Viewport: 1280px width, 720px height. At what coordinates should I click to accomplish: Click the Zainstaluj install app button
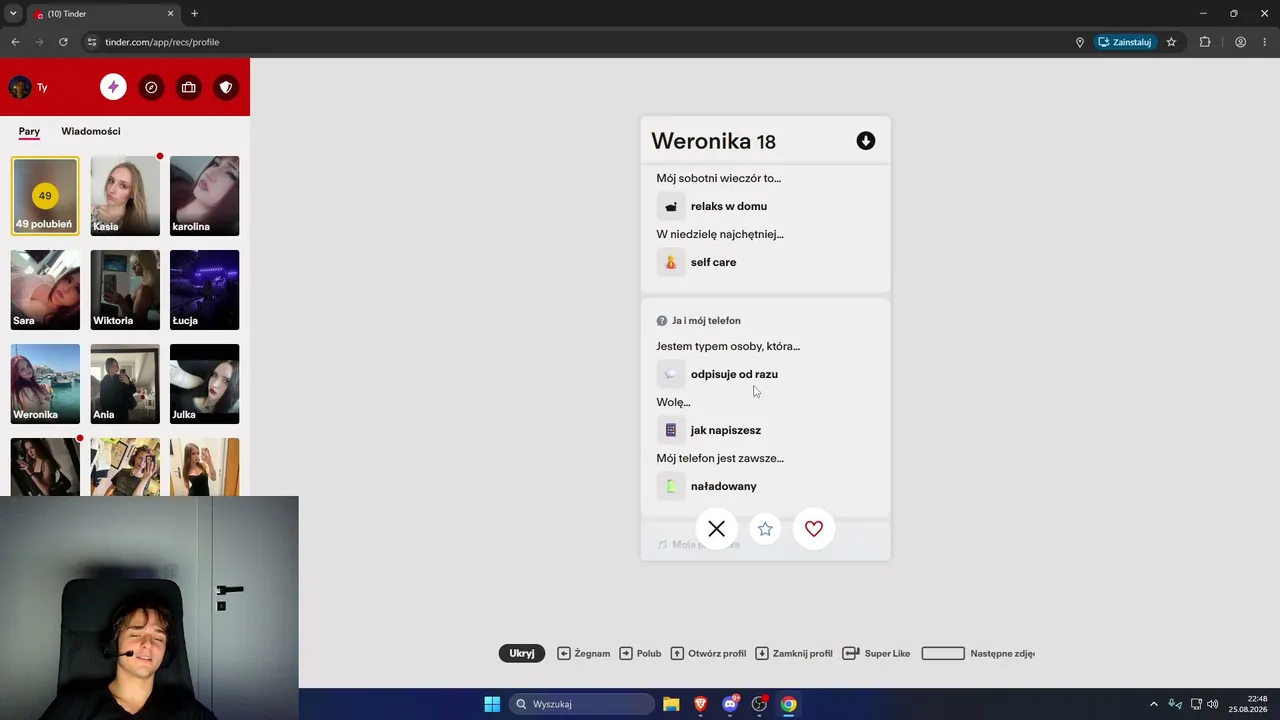pos(1125,42)
